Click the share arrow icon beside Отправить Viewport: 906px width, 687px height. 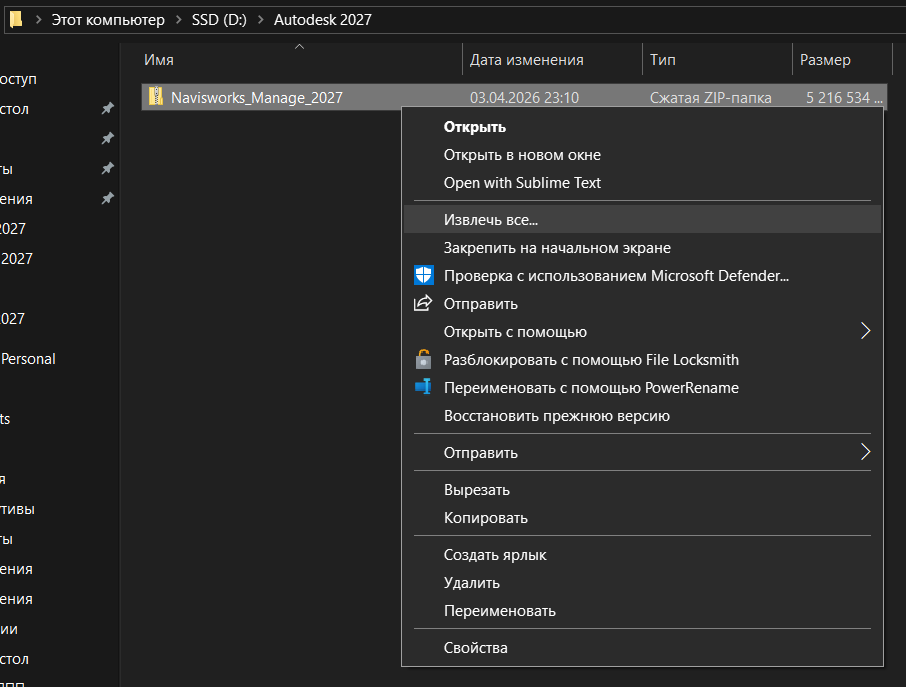click(423, 303)
